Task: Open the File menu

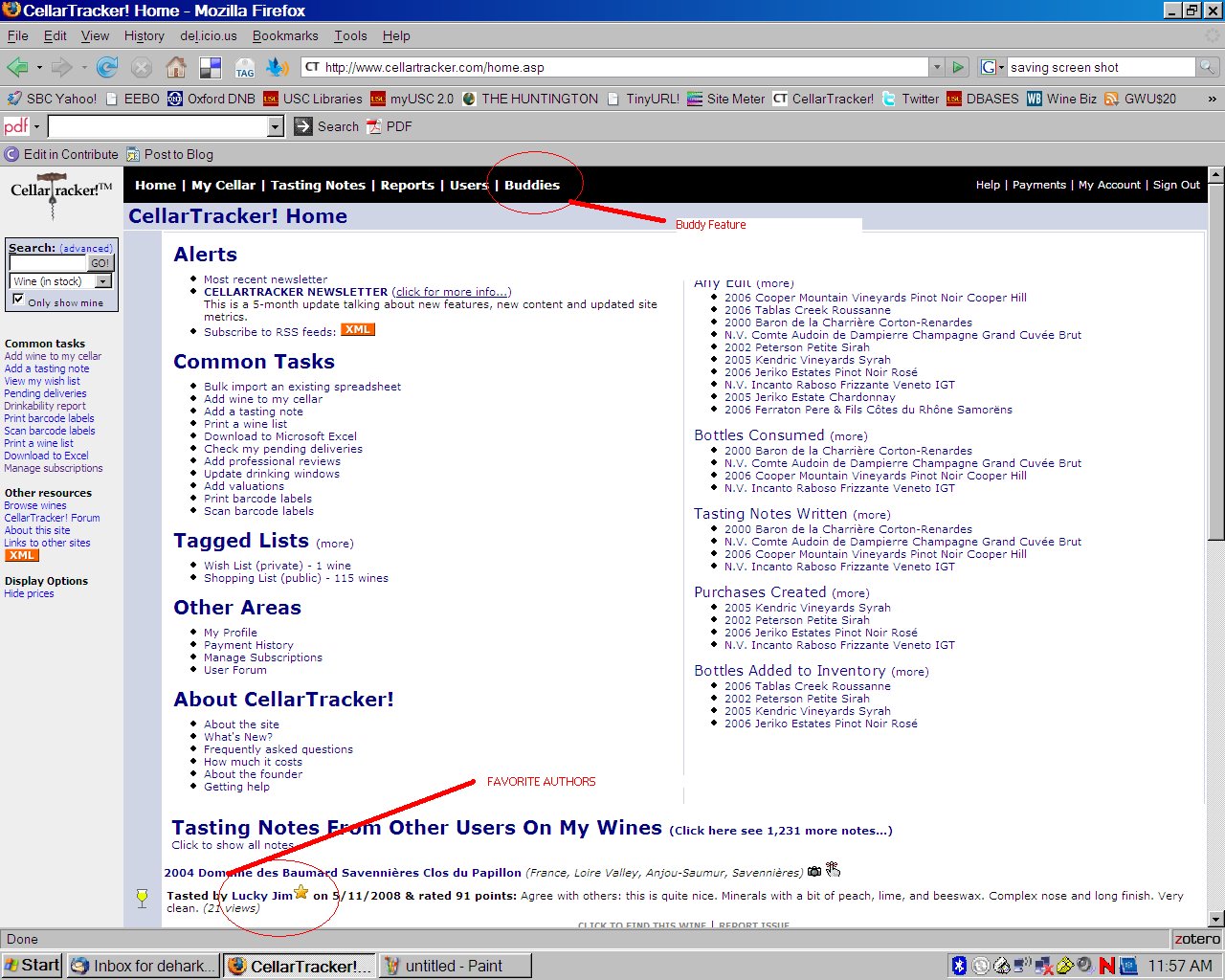Action: (x=17, y=35)
